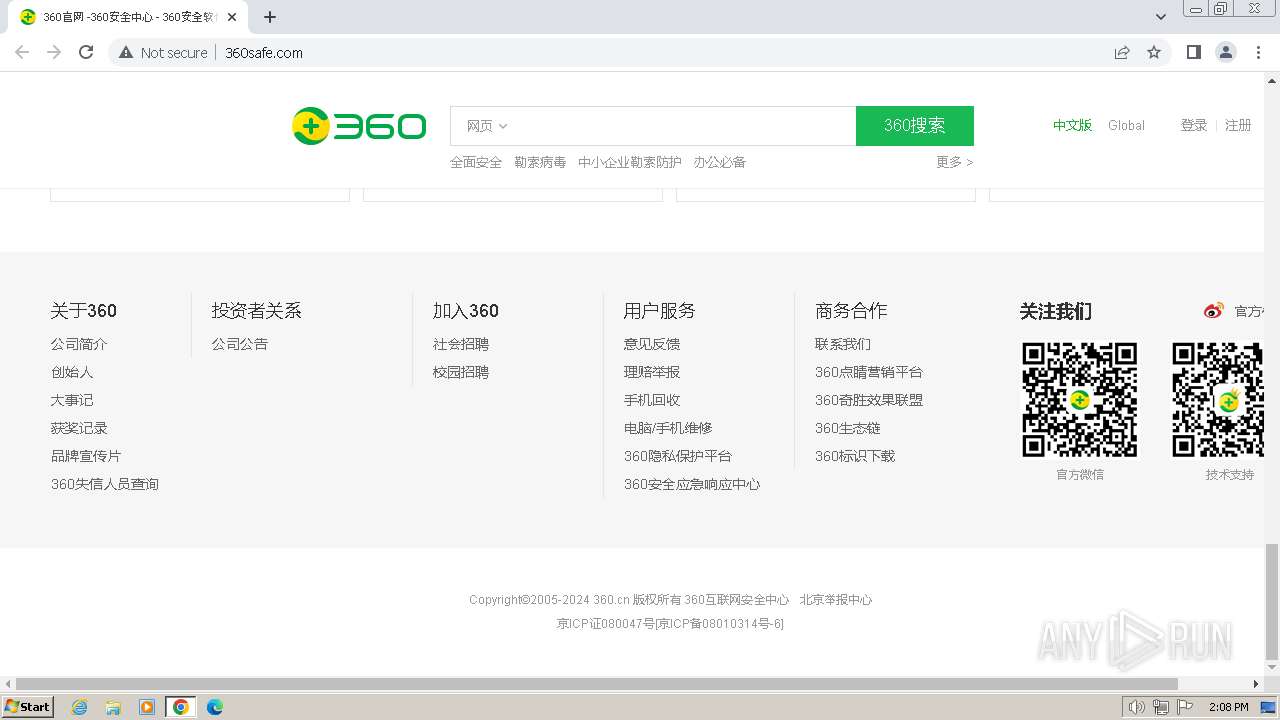
Task: Open 360生态链 link
Action: point(848,428)
